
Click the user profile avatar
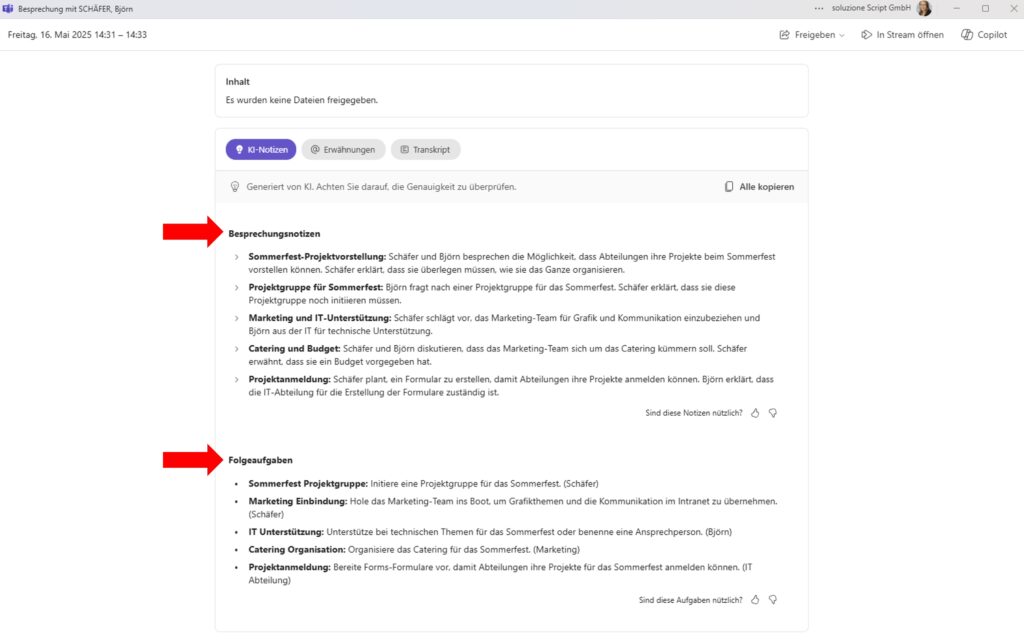[924, 8]
